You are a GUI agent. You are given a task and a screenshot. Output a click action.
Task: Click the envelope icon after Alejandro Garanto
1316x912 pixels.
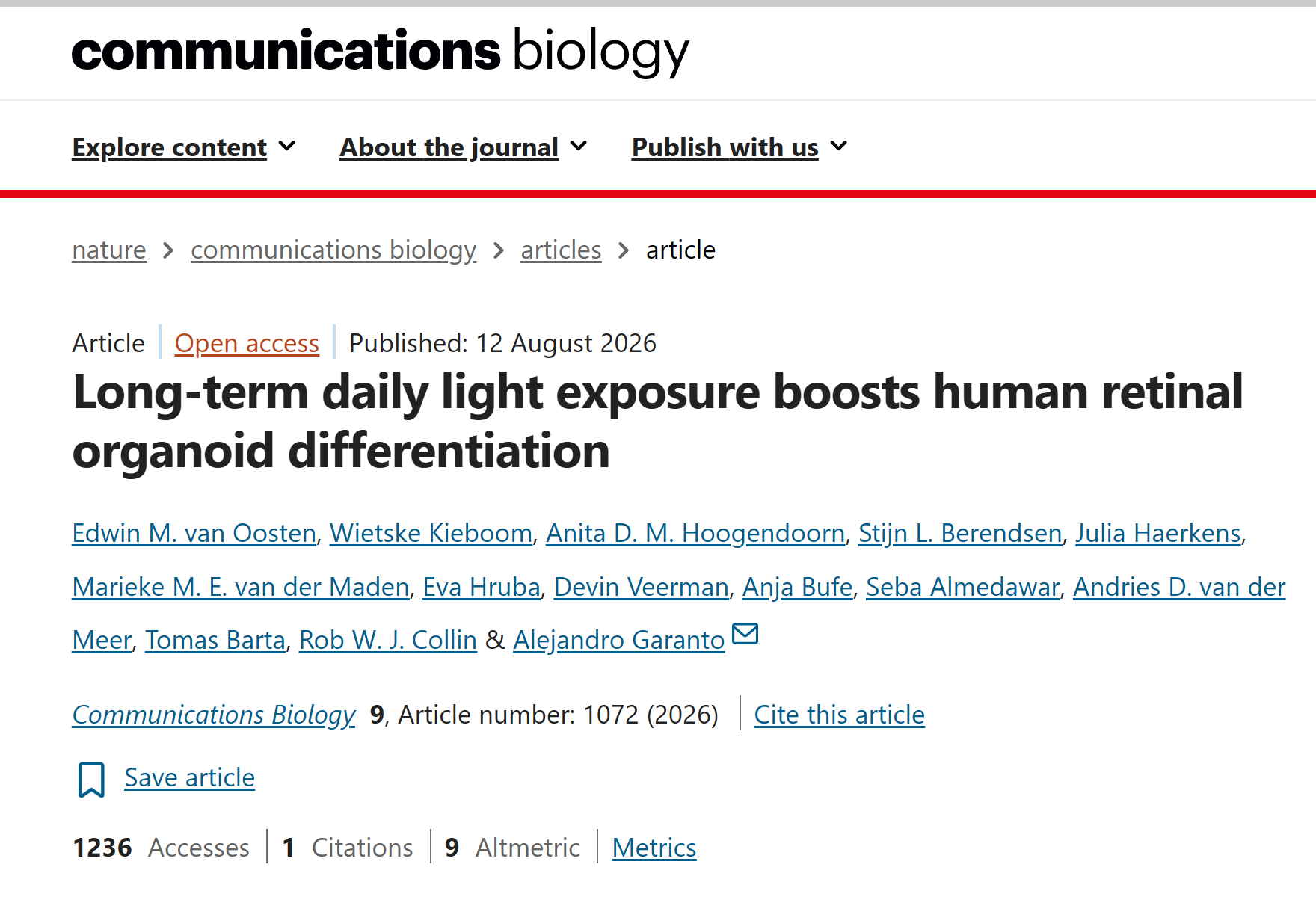[x=745, y=634]
